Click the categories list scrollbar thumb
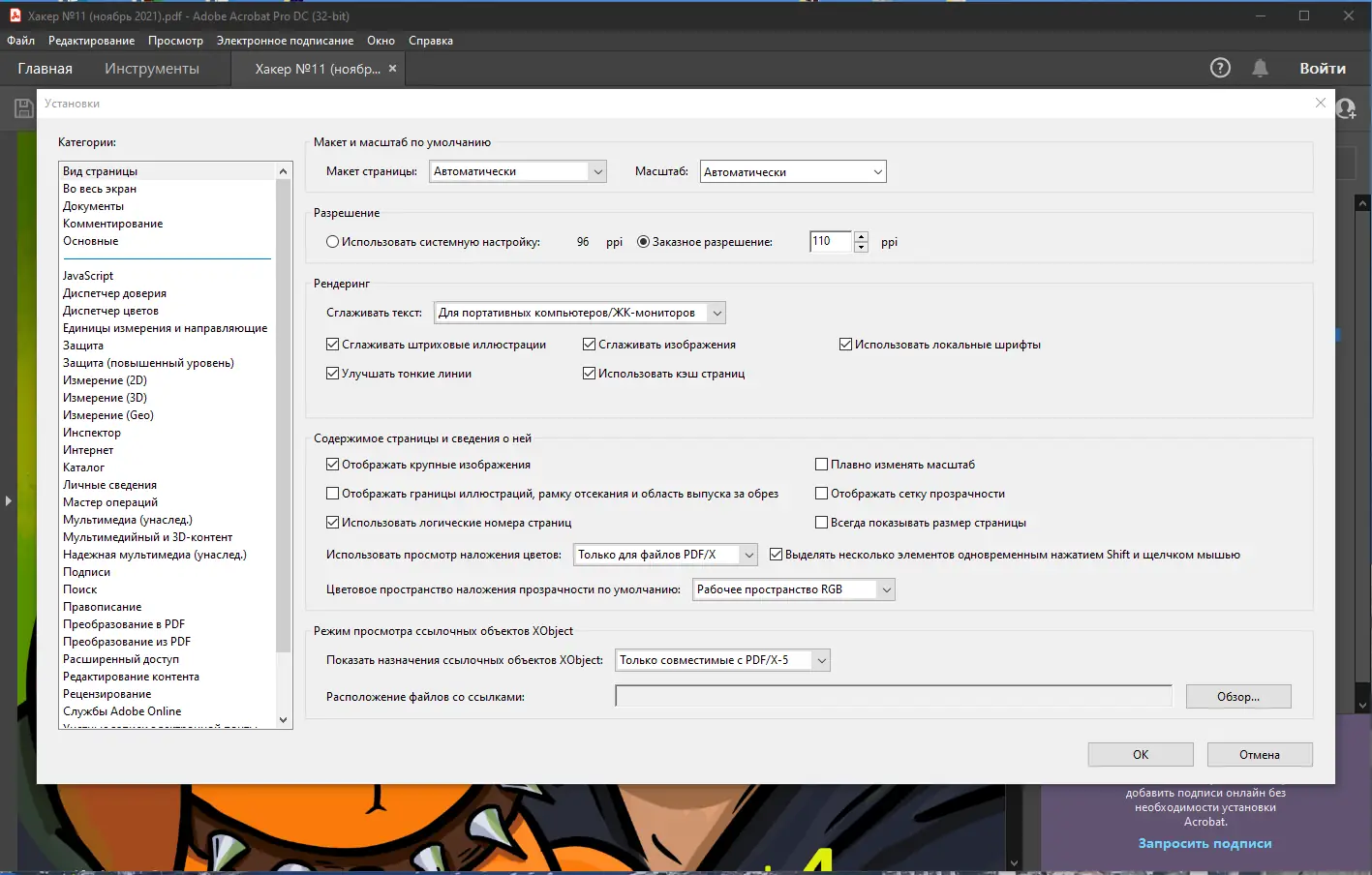Image resolution: width=1372 pixels, height=875 pixels. click(284, 414)
